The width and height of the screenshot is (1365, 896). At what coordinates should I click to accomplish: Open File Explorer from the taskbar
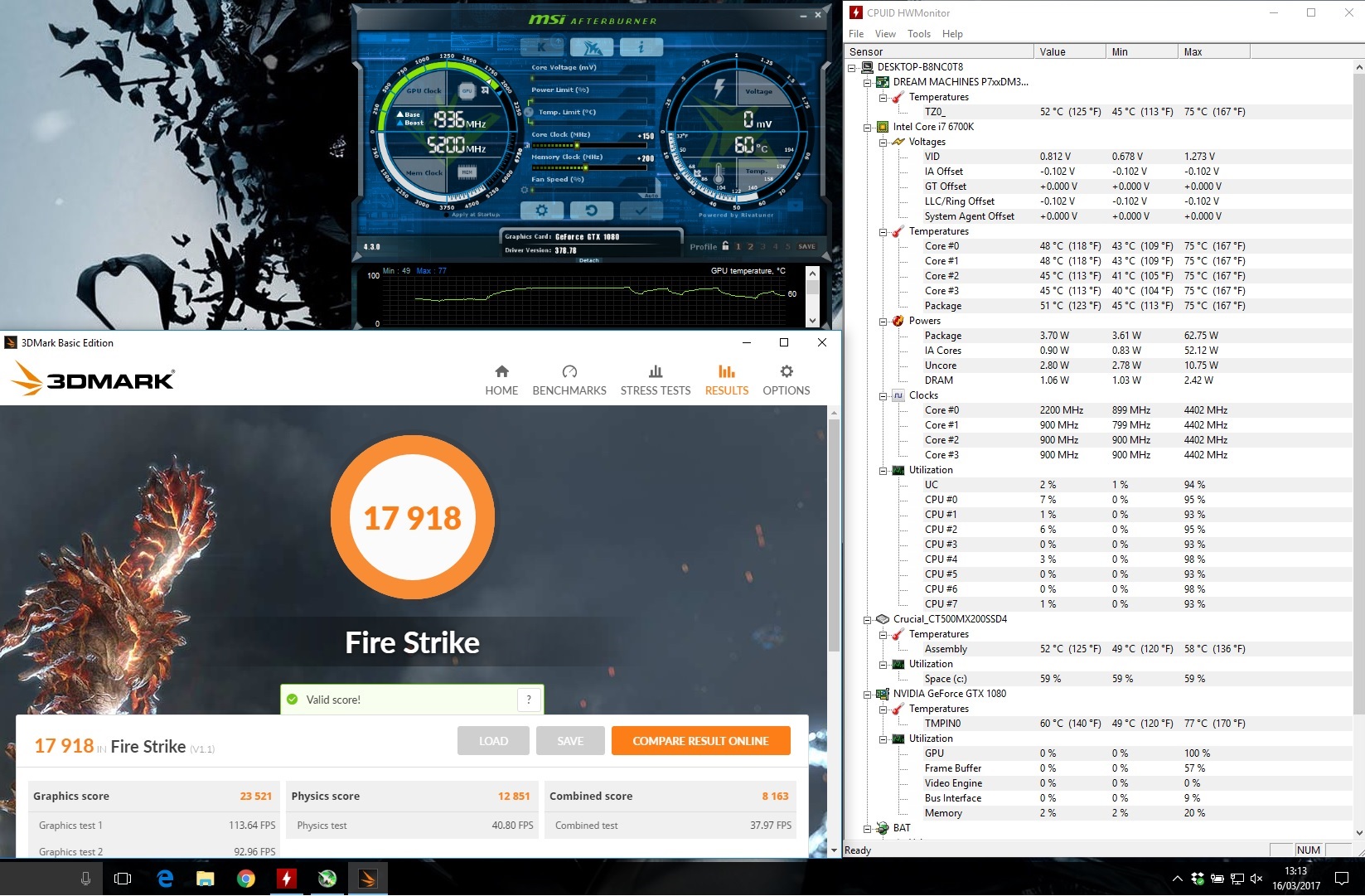click(x=205, y=878)
